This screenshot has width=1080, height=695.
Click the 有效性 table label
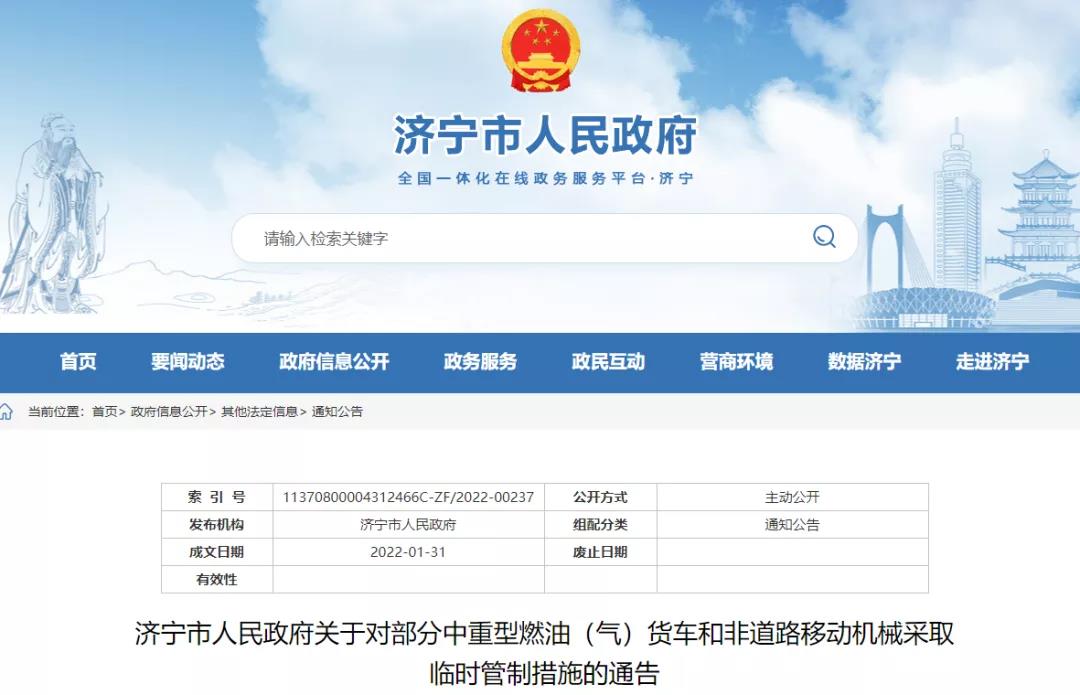tap(216, 580)
